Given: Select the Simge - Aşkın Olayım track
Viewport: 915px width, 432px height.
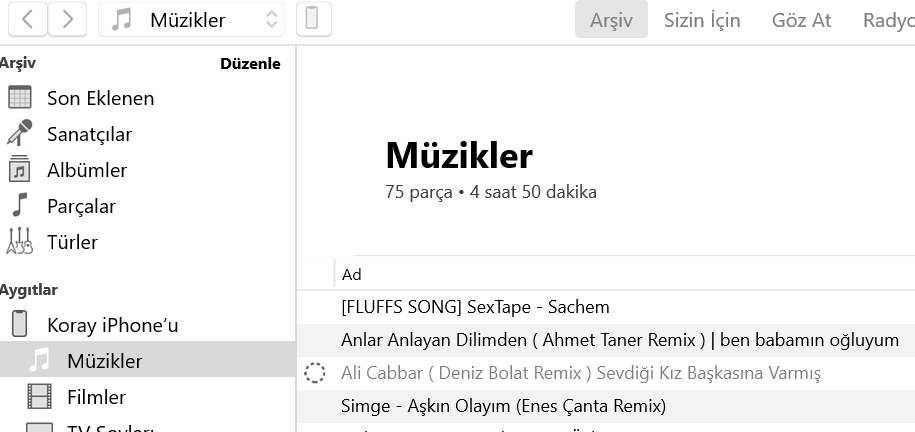Looking at the screenshot, I should tap(503, 406).
